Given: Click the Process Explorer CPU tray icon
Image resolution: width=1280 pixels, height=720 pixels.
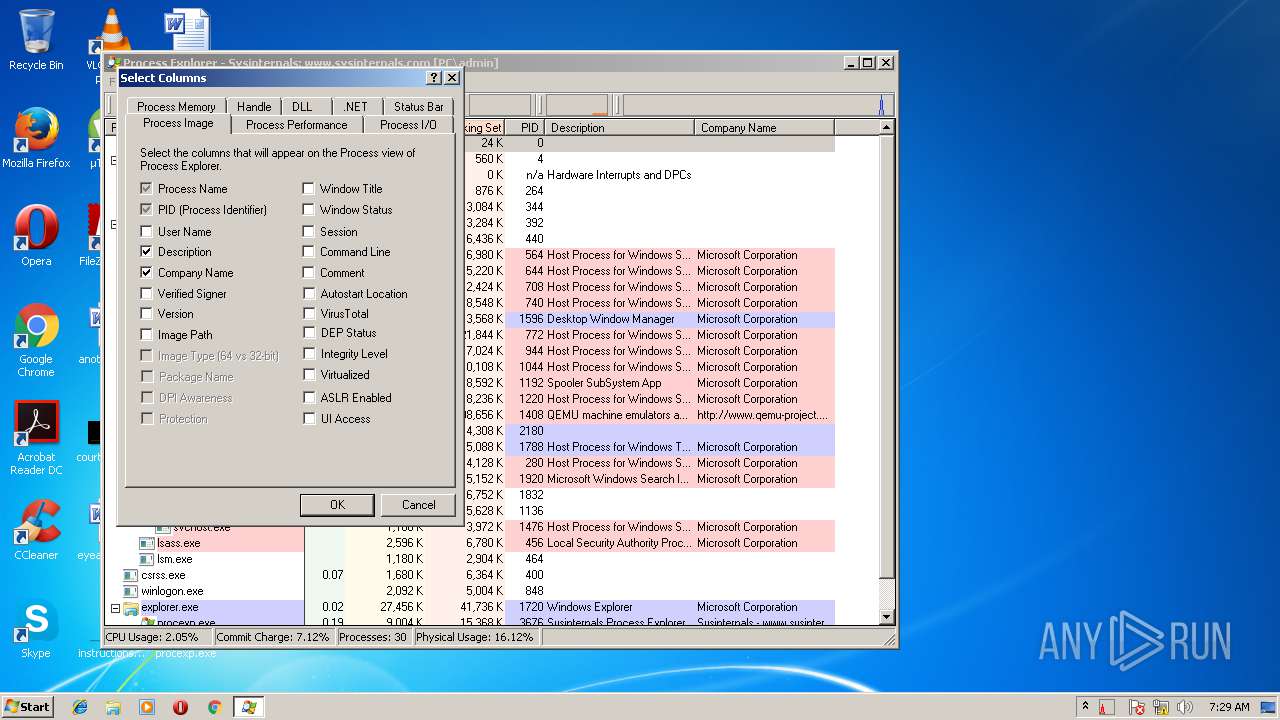Looking at the screenshot, I should tap(1107, 707).
